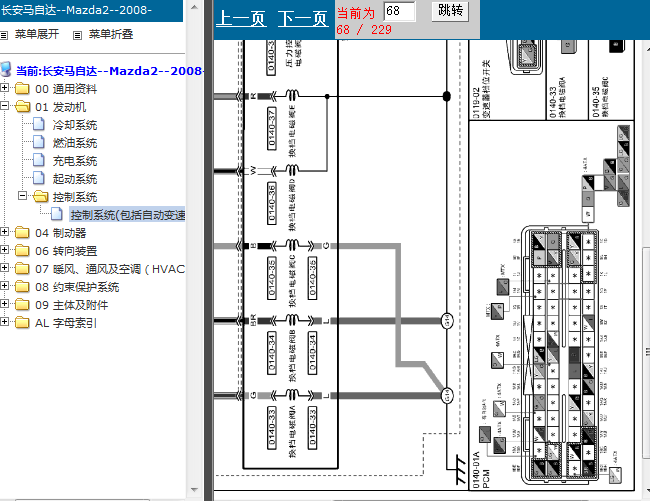Click the sidebar scroll up arrow
Screen dimensions: 650x501
click(x=194, y=7)
